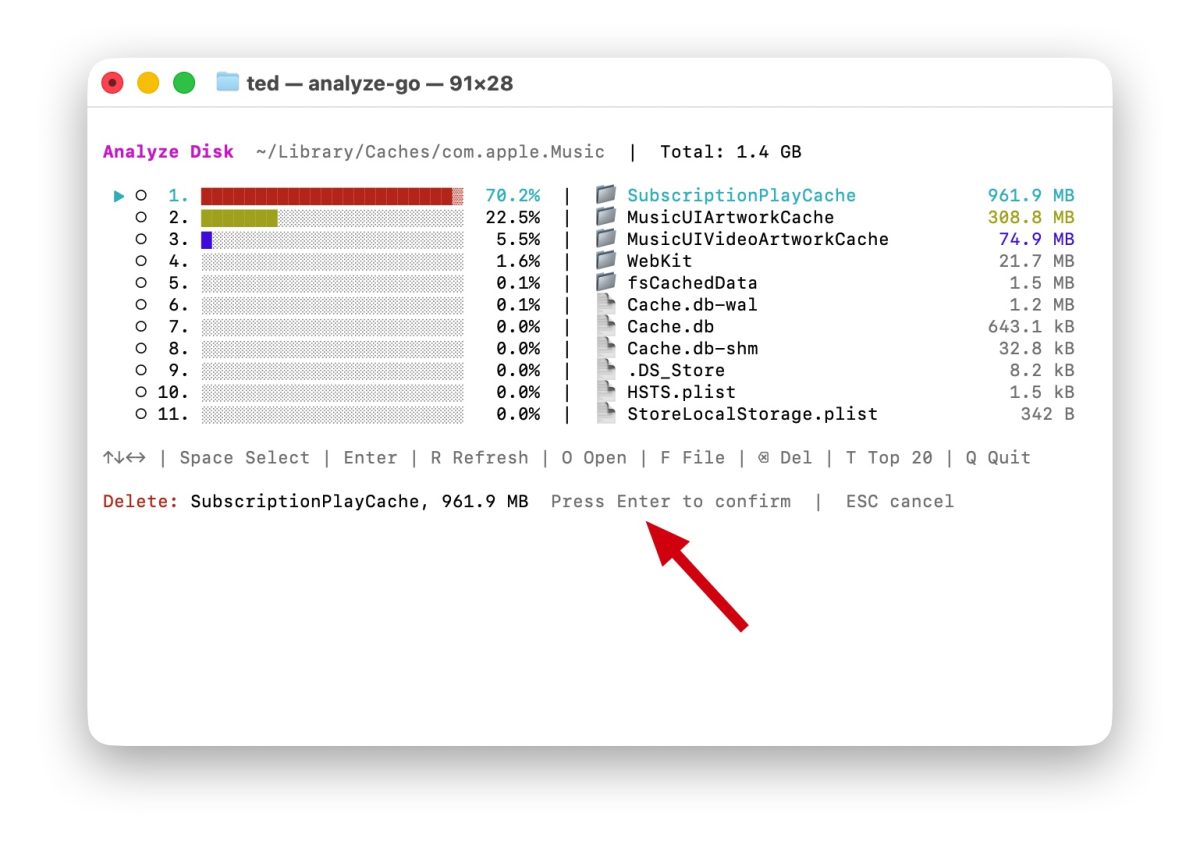Click the title bar folder icon beside ted
This screenshot has width=1200, height=863.
pyautogui.click(x=228, y=83)
